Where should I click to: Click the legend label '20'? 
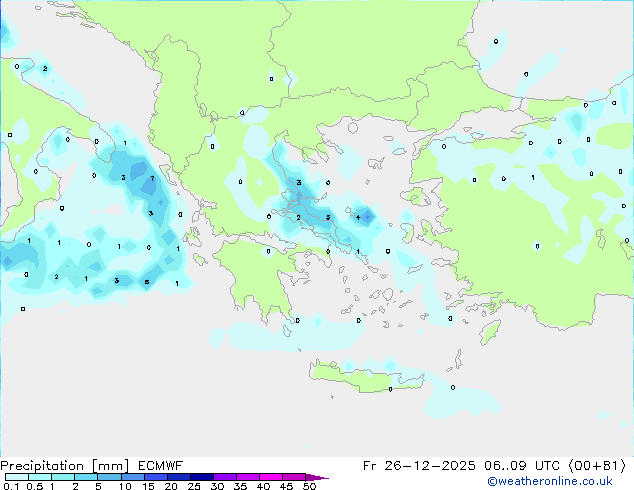click(x=171, y=486)
